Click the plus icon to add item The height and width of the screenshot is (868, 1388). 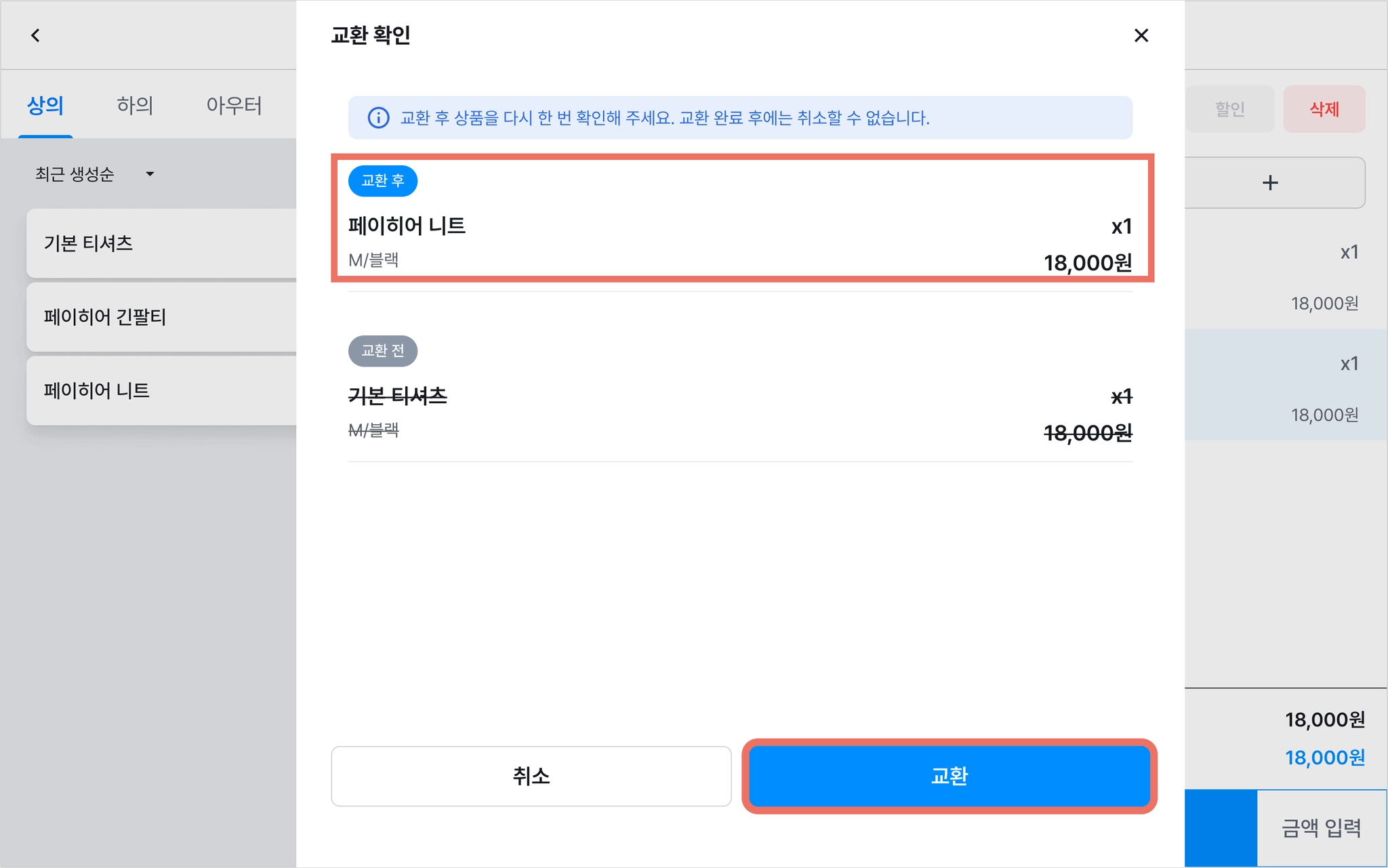(1271, 183)
